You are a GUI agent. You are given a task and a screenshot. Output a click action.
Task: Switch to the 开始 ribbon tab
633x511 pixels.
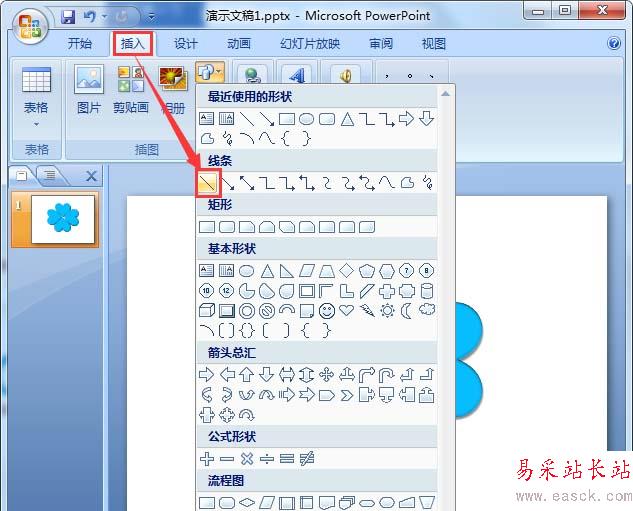pyautogui.click(x=80, y=43)
